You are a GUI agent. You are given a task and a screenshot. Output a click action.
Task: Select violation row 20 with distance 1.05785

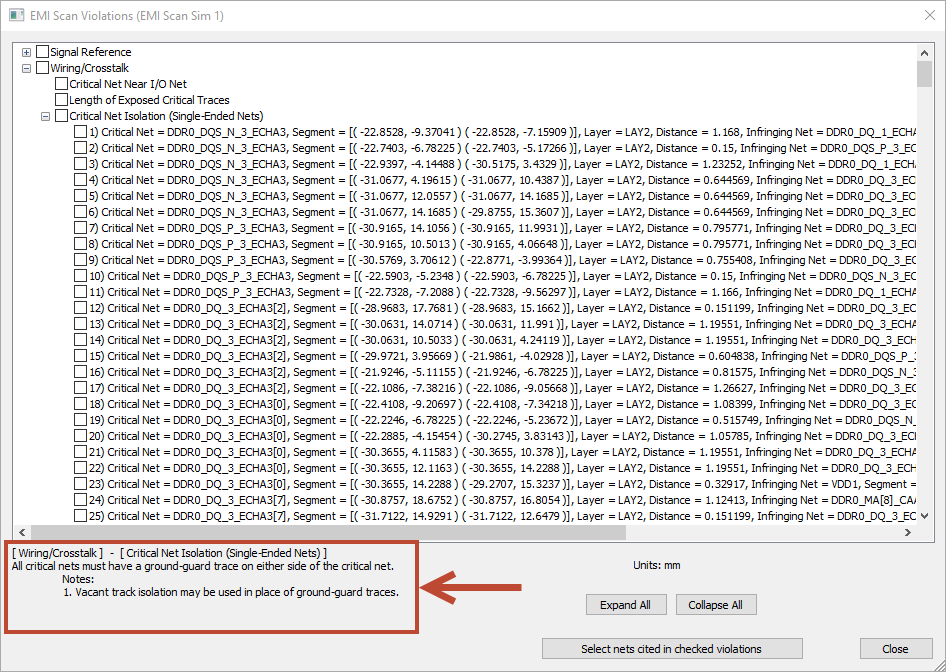[x=502, y=436]
